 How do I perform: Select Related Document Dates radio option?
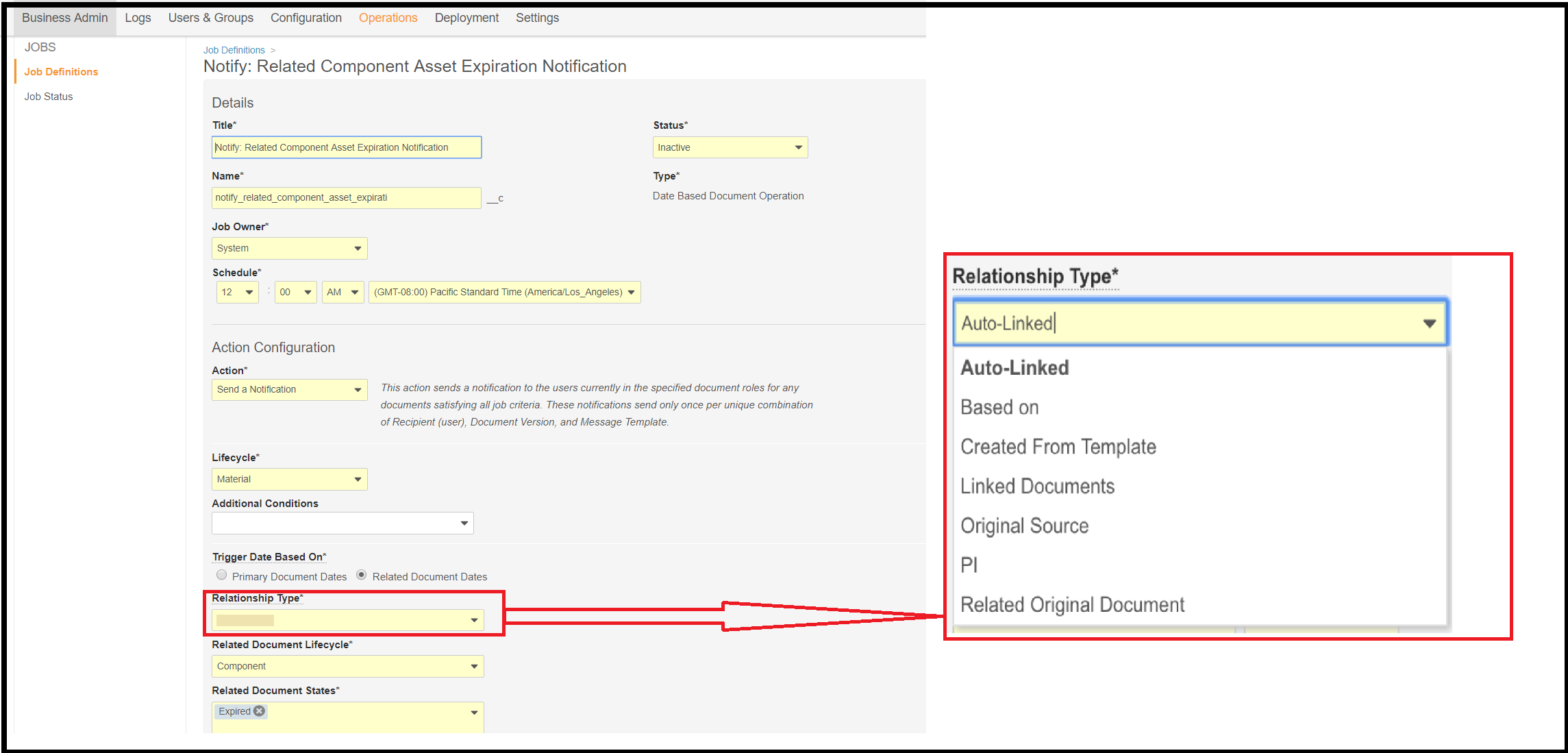click(x=361, y=576)
